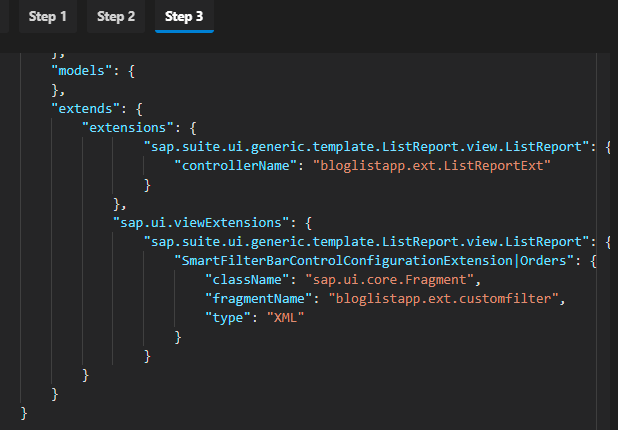Click the "XML" string value
This screenshot has height=430, width=618.
pyautogui.click(x=286, y=318)
